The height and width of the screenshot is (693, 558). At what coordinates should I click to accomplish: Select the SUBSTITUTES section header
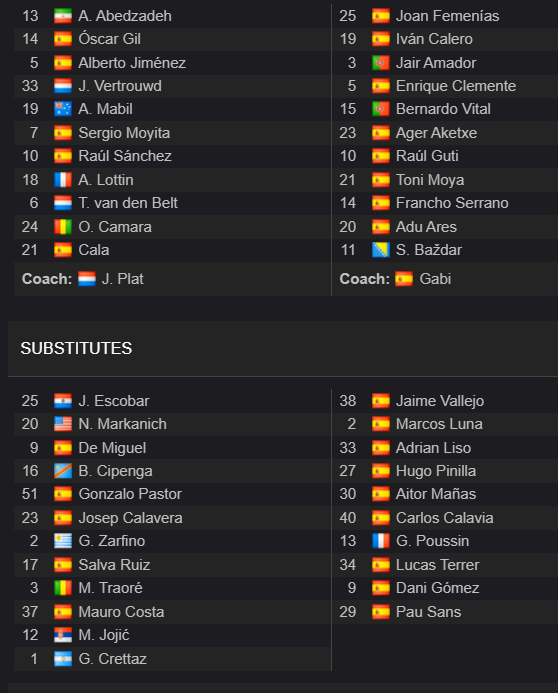click(76, 348)
